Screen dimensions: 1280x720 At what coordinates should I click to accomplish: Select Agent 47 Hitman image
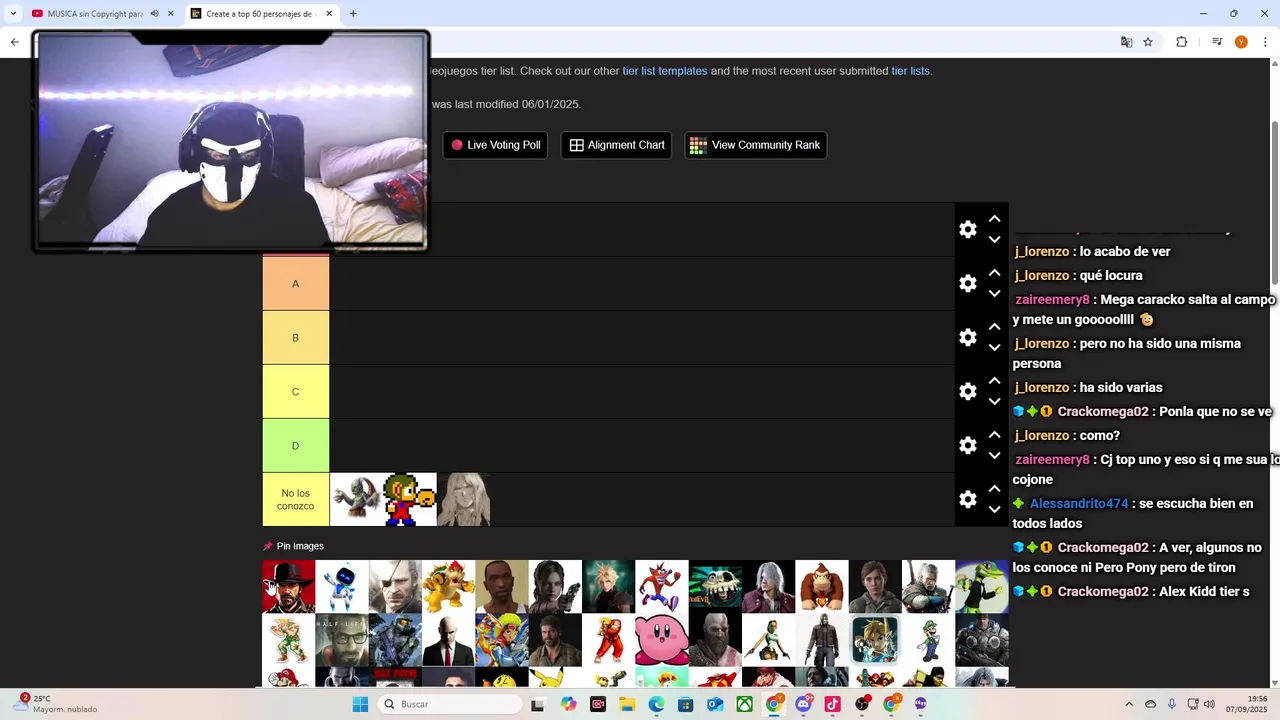coord(448,640)
